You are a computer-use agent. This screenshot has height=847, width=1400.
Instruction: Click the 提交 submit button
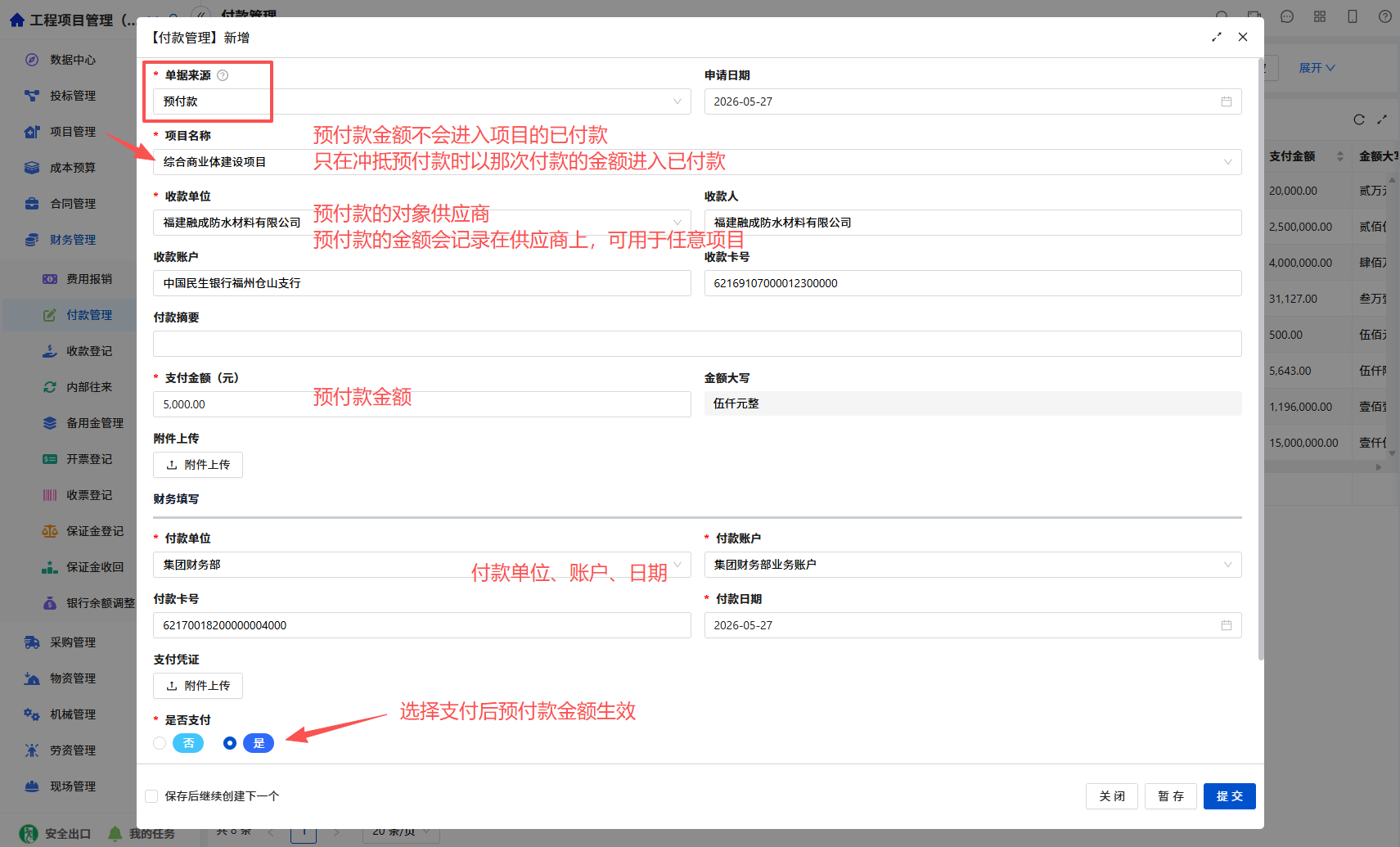click(1229, 796)
